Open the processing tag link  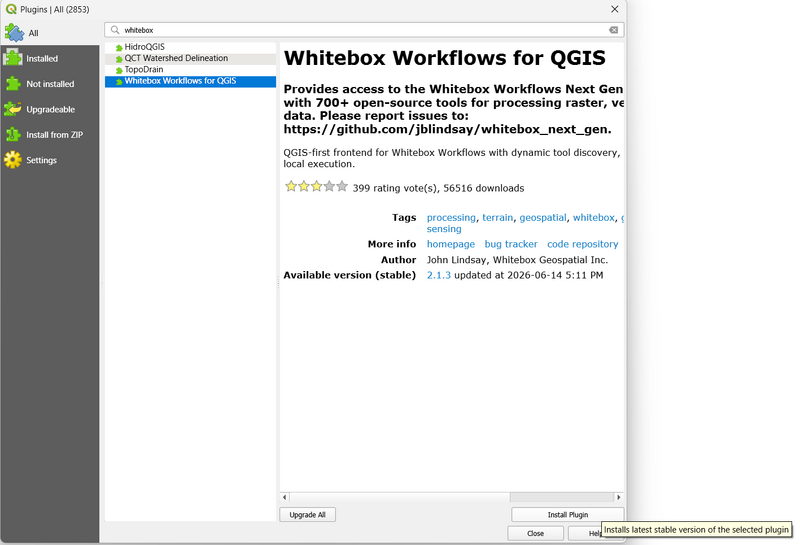[451, 217]
